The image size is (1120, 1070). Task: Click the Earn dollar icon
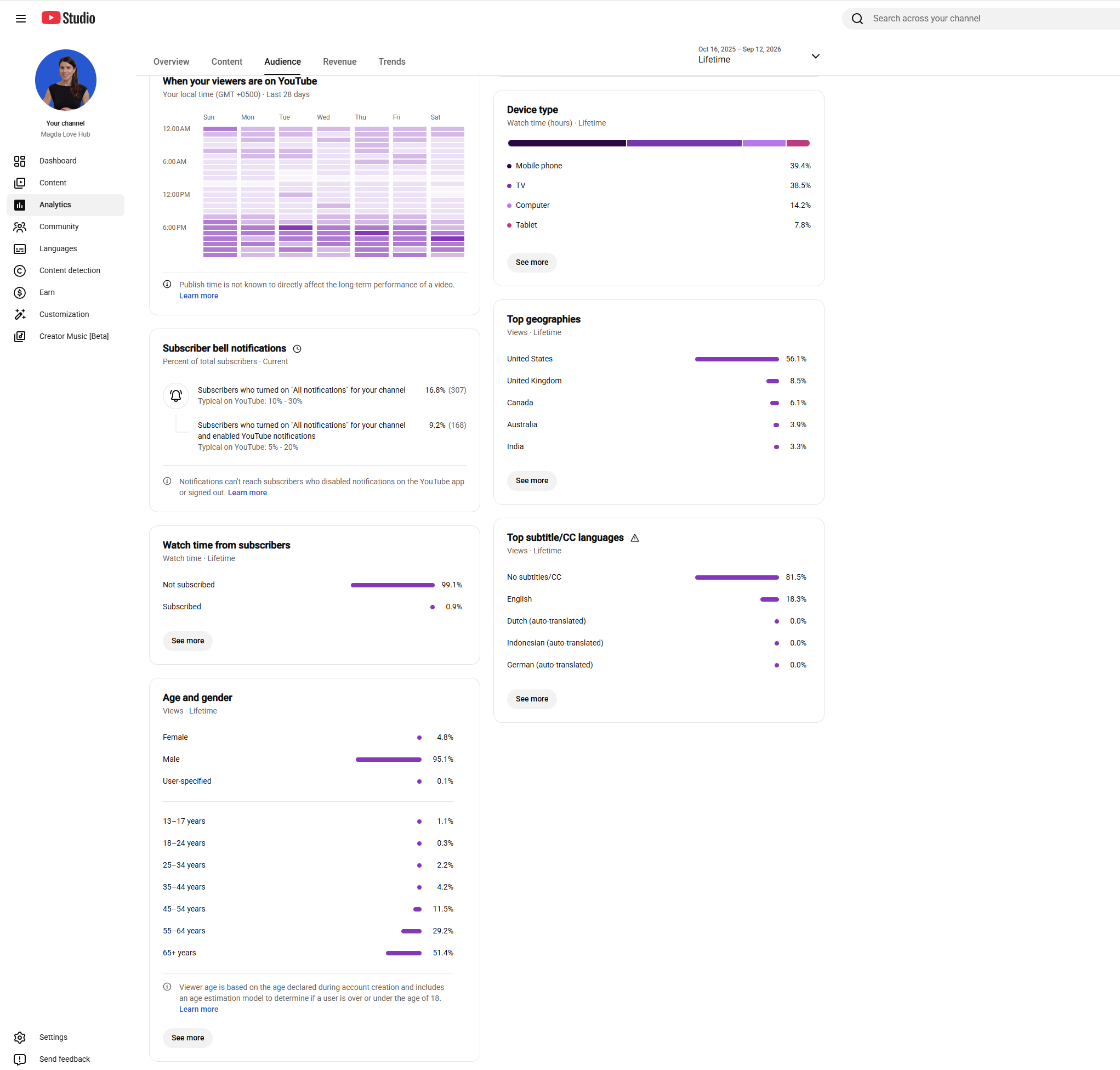click(x=20, y=293)
